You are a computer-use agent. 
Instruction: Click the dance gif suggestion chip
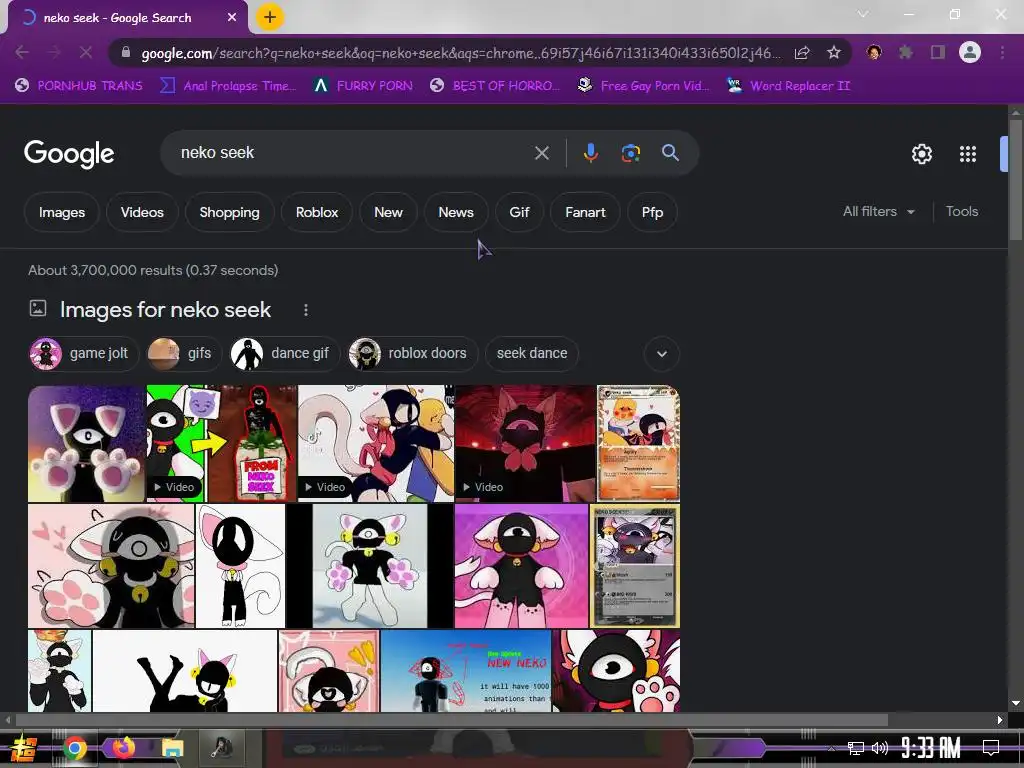click(284, 353)
